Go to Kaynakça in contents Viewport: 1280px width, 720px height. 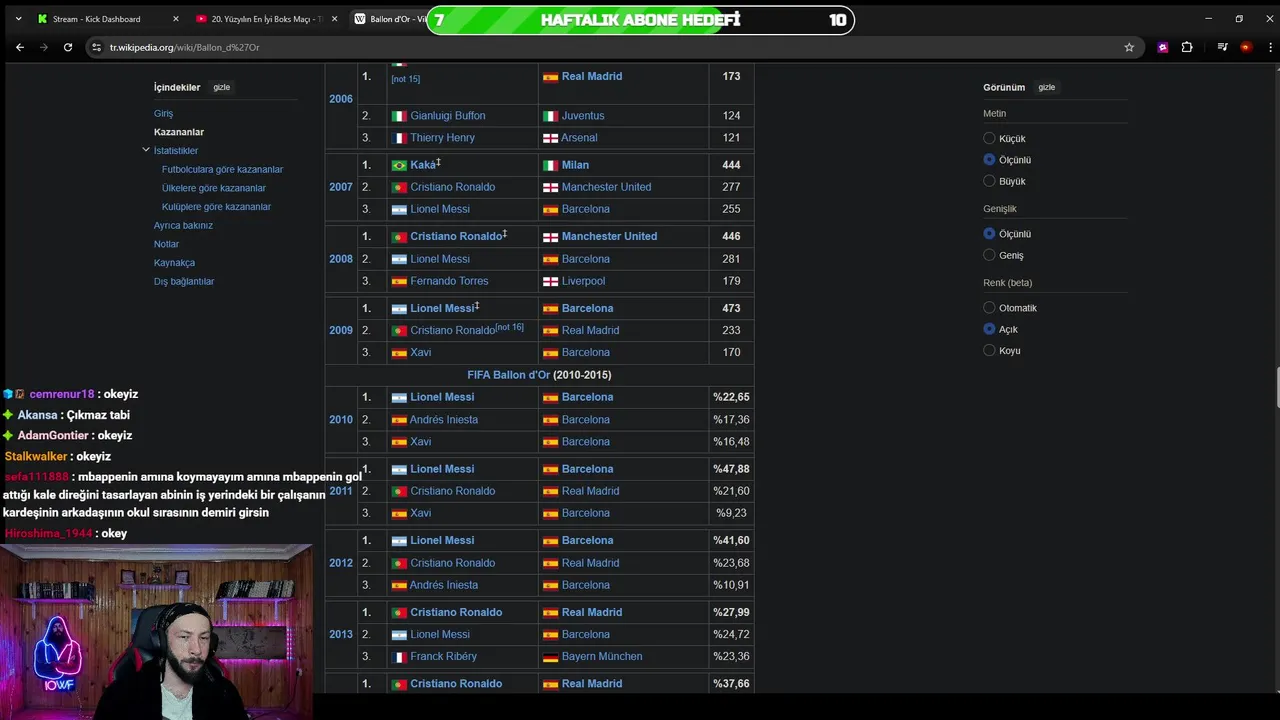point(174,263)
